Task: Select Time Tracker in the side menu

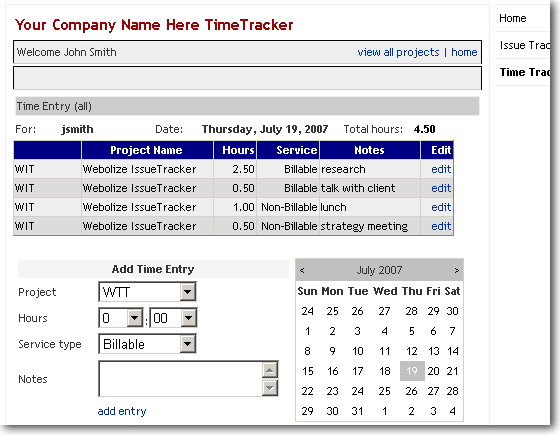Action: [x=524, y=72]
